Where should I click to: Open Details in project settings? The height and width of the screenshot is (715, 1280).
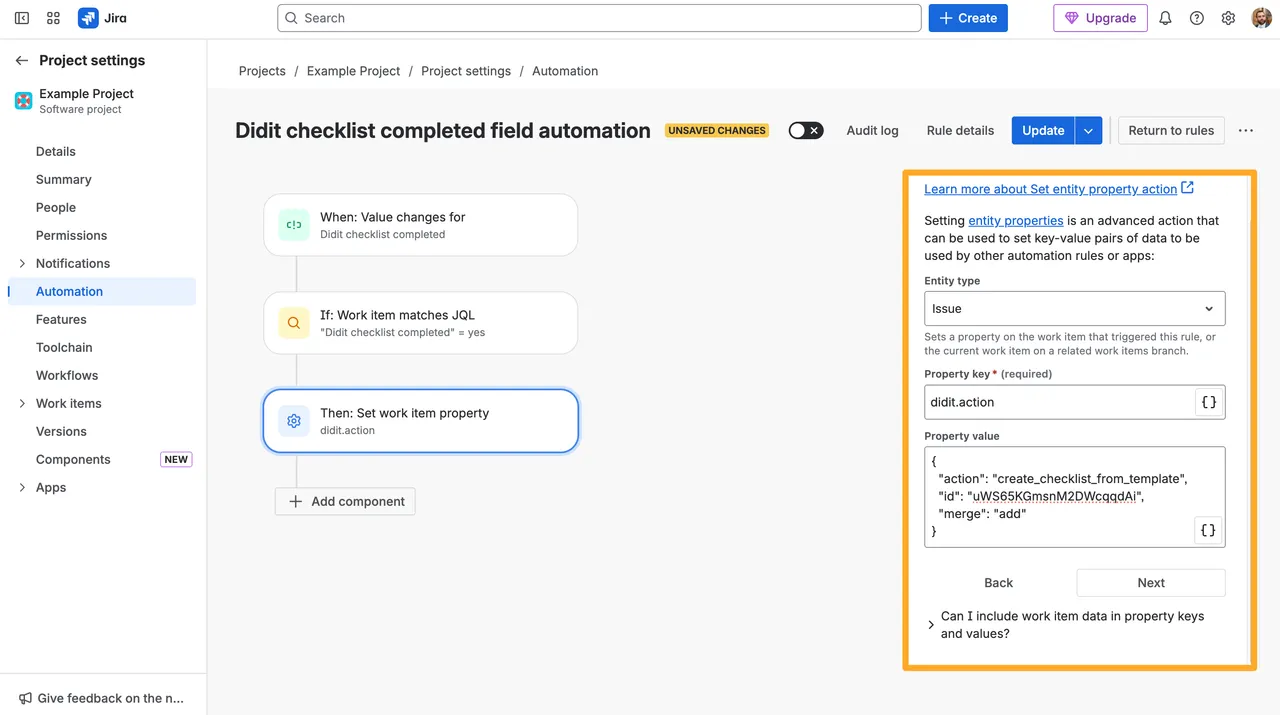tap(56, 151)
